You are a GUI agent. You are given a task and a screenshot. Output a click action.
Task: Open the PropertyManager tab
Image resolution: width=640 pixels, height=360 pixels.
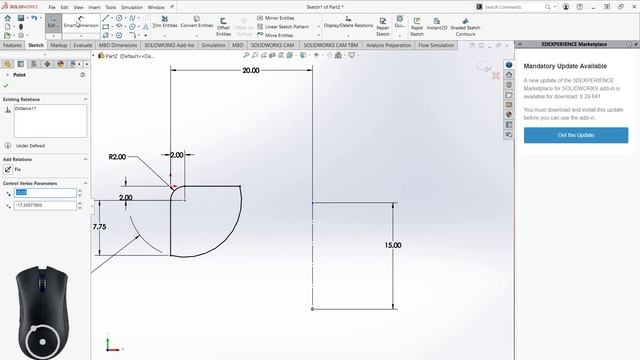pos(21,64)
